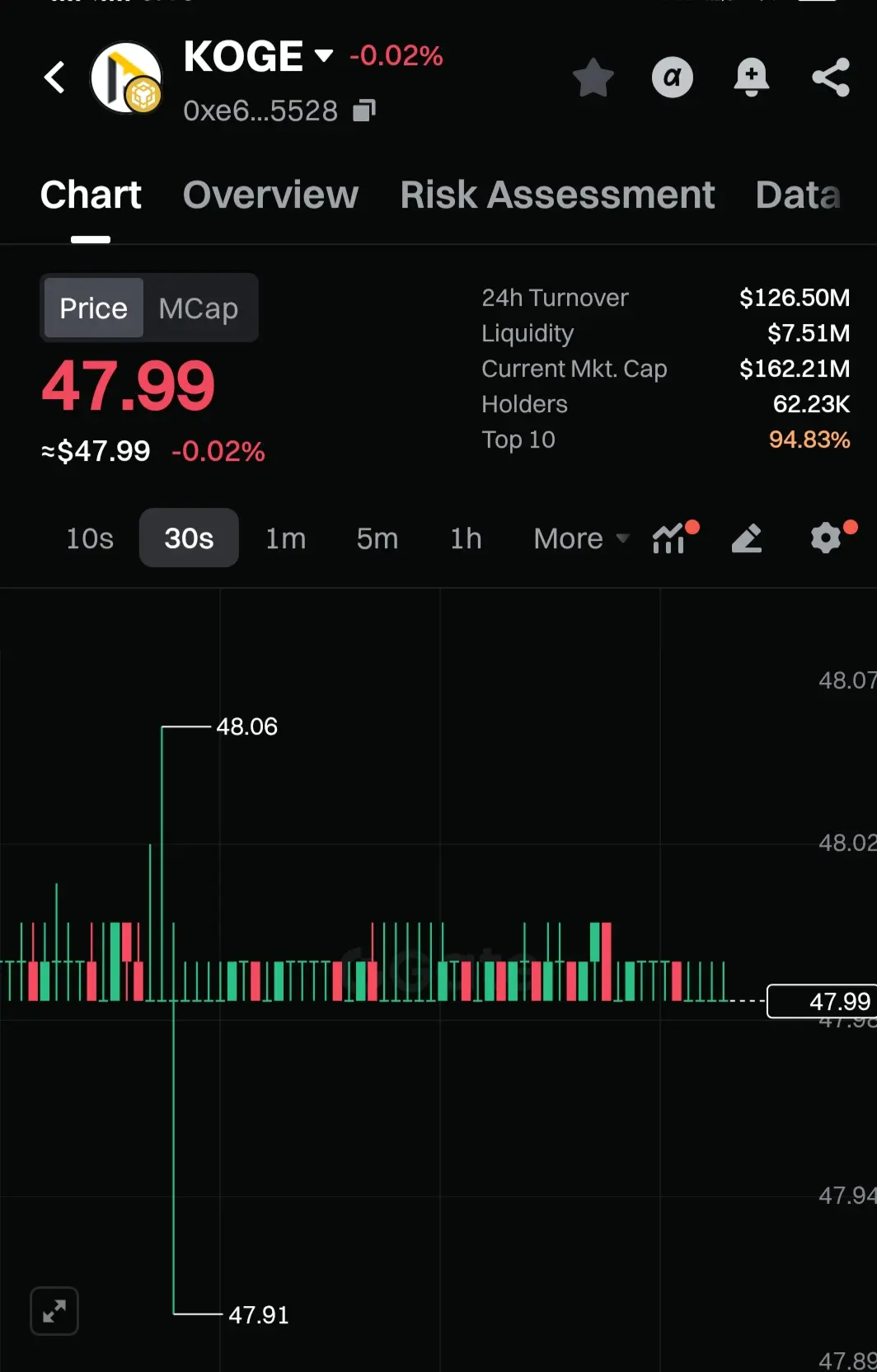Tap the ≈$47.99 converted price
The image size is (877, 1372).
[x=96, y=451]
